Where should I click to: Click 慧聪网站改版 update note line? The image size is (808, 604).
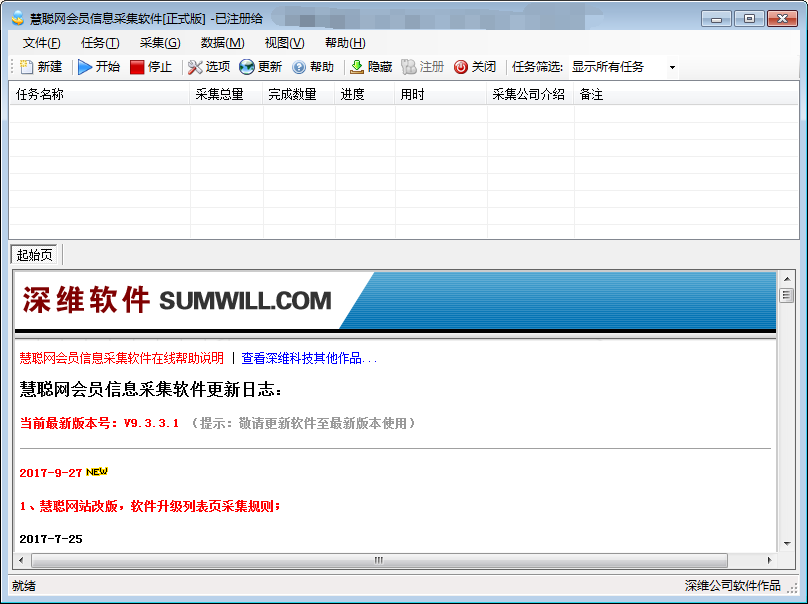point(150,506)
